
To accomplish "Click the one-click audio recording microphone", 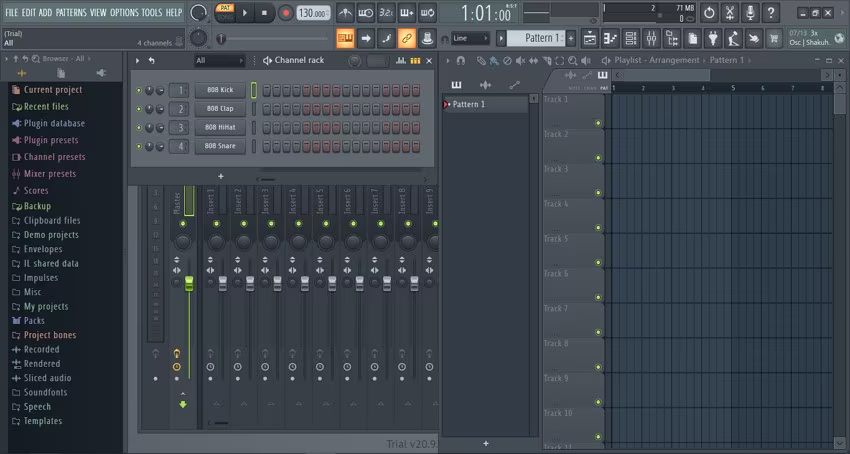I will (750, 12).
